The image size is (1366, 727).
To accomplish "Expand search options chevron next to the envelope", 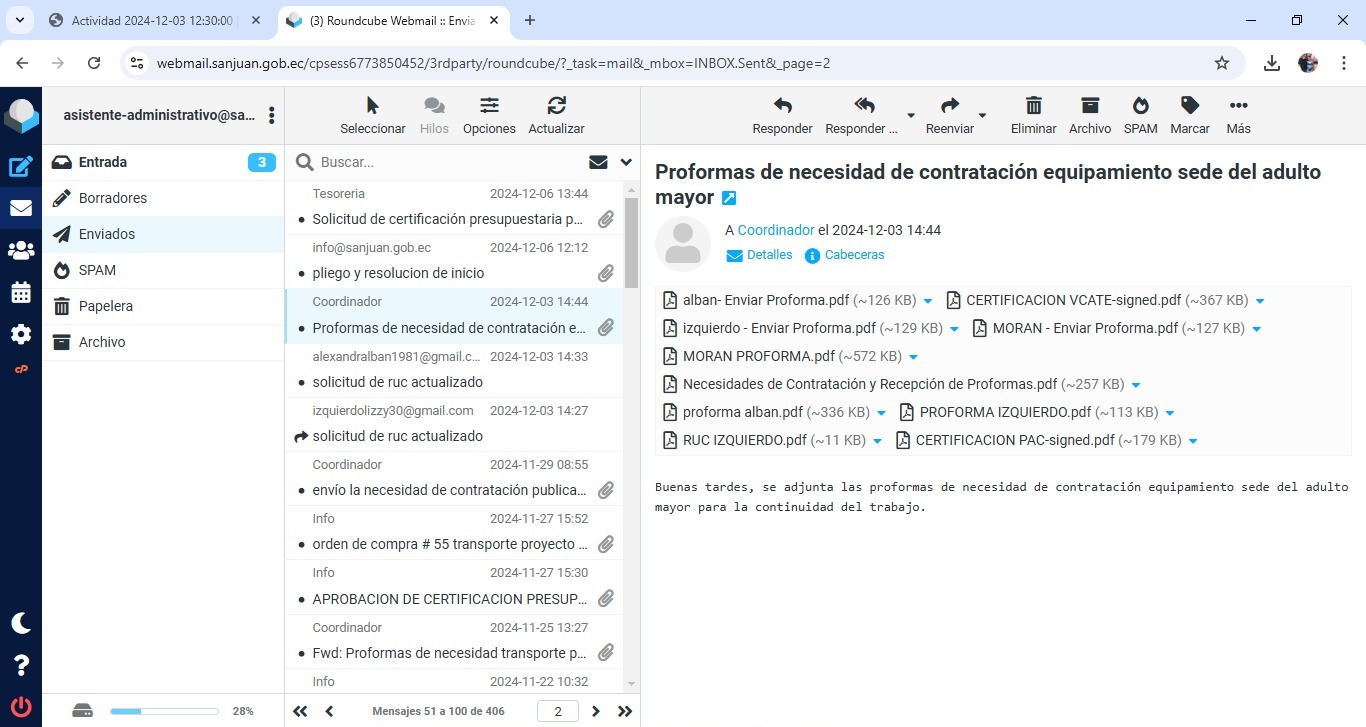I will point(626,162).
